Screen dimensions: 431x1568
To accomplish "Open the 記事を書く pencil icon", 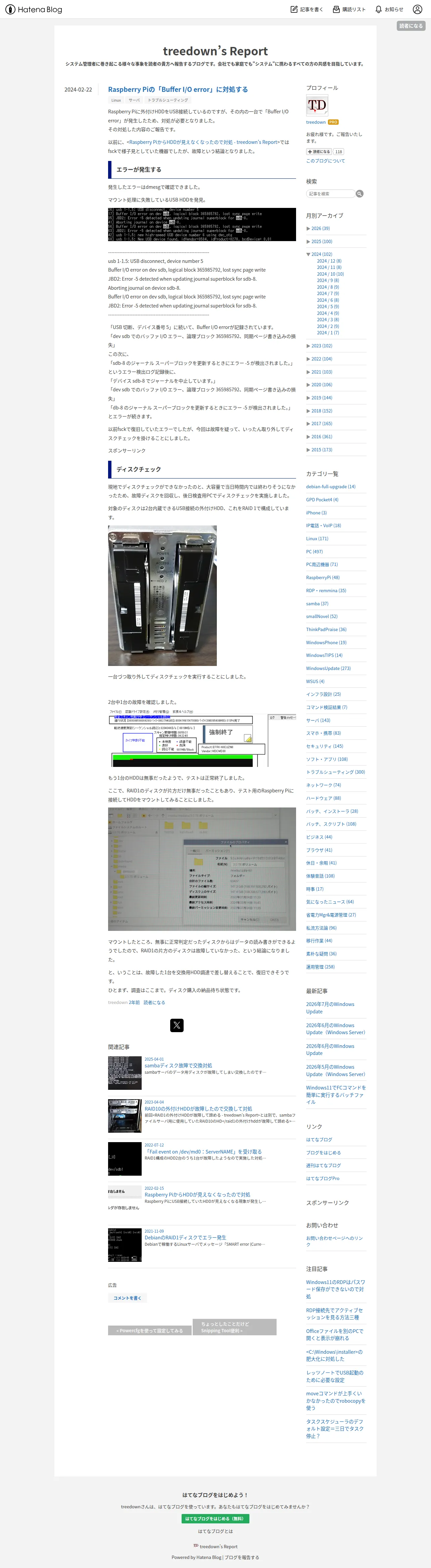I will [294, 9].
